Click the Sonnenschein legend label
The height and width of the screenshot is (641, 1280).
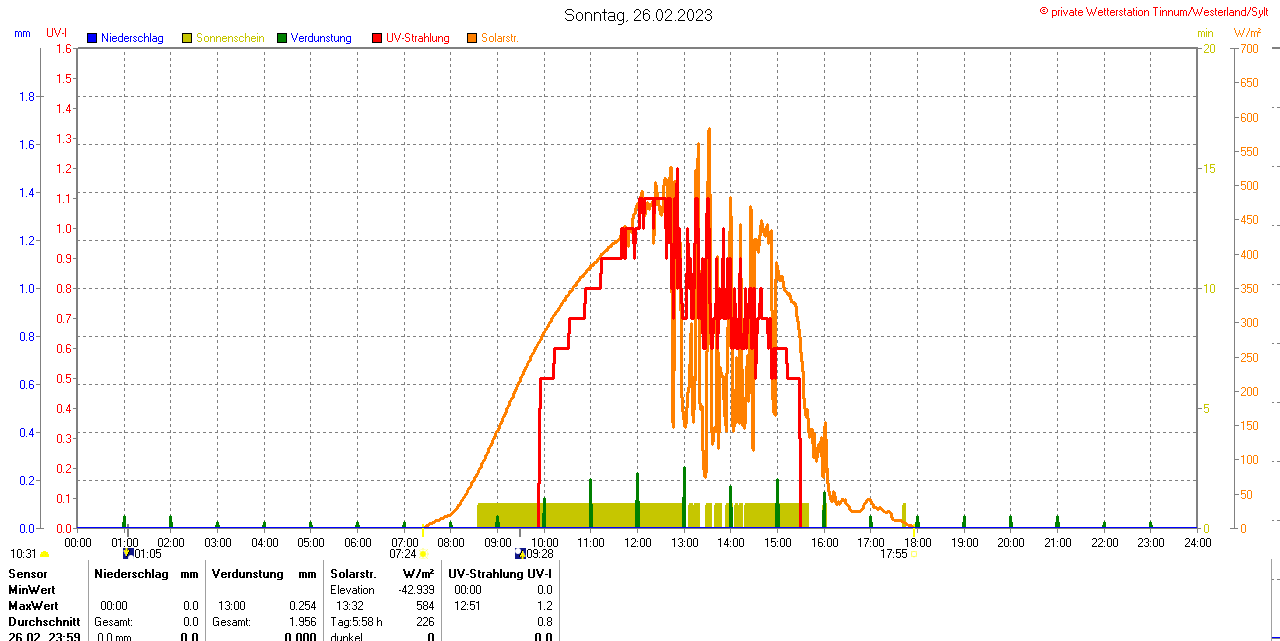coord(230,38)
